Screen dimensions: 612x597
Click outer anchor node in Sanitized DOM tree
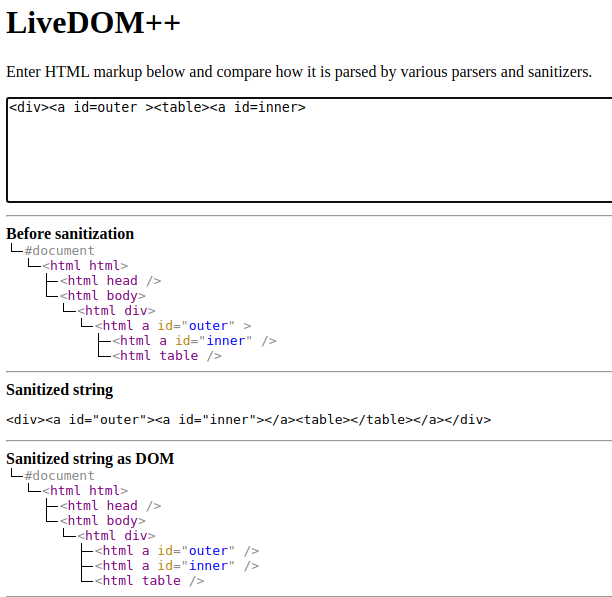pos(177,551)
